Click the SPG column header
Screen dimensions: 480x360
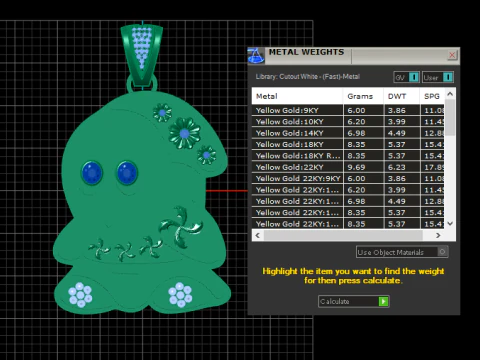pos(432,96)
